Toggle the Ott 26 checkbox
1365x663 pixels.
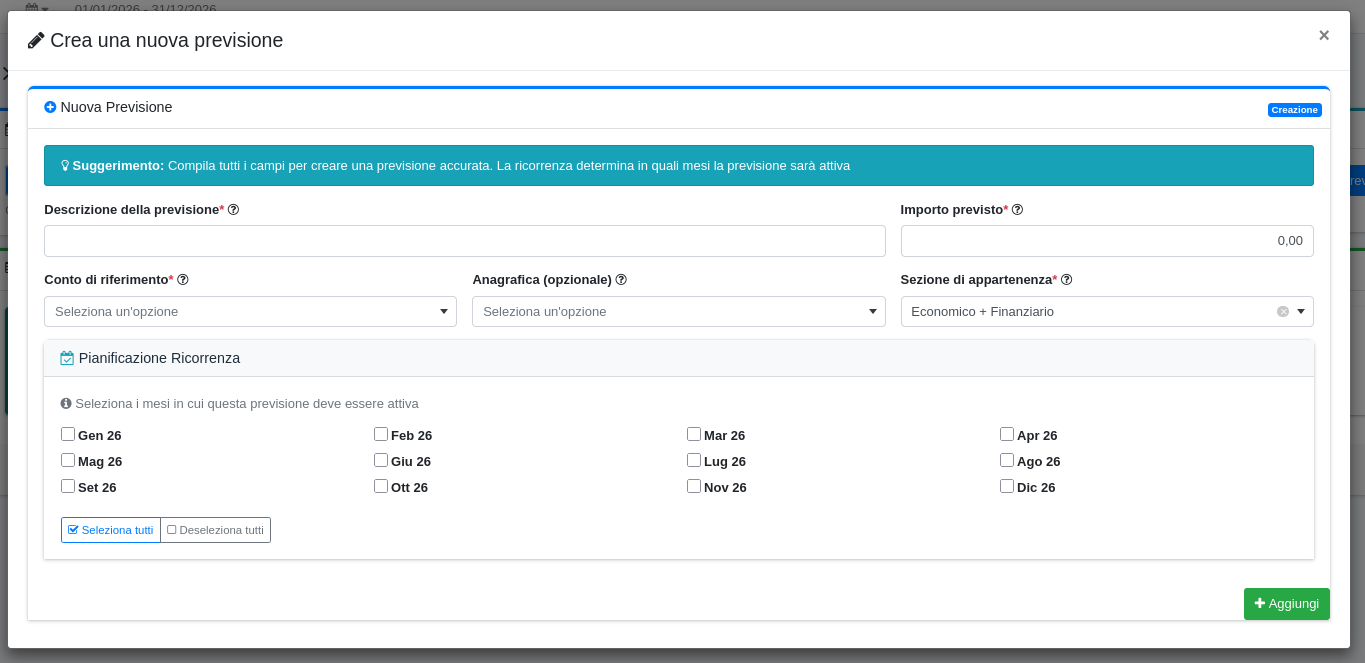[x=381, y=486]
